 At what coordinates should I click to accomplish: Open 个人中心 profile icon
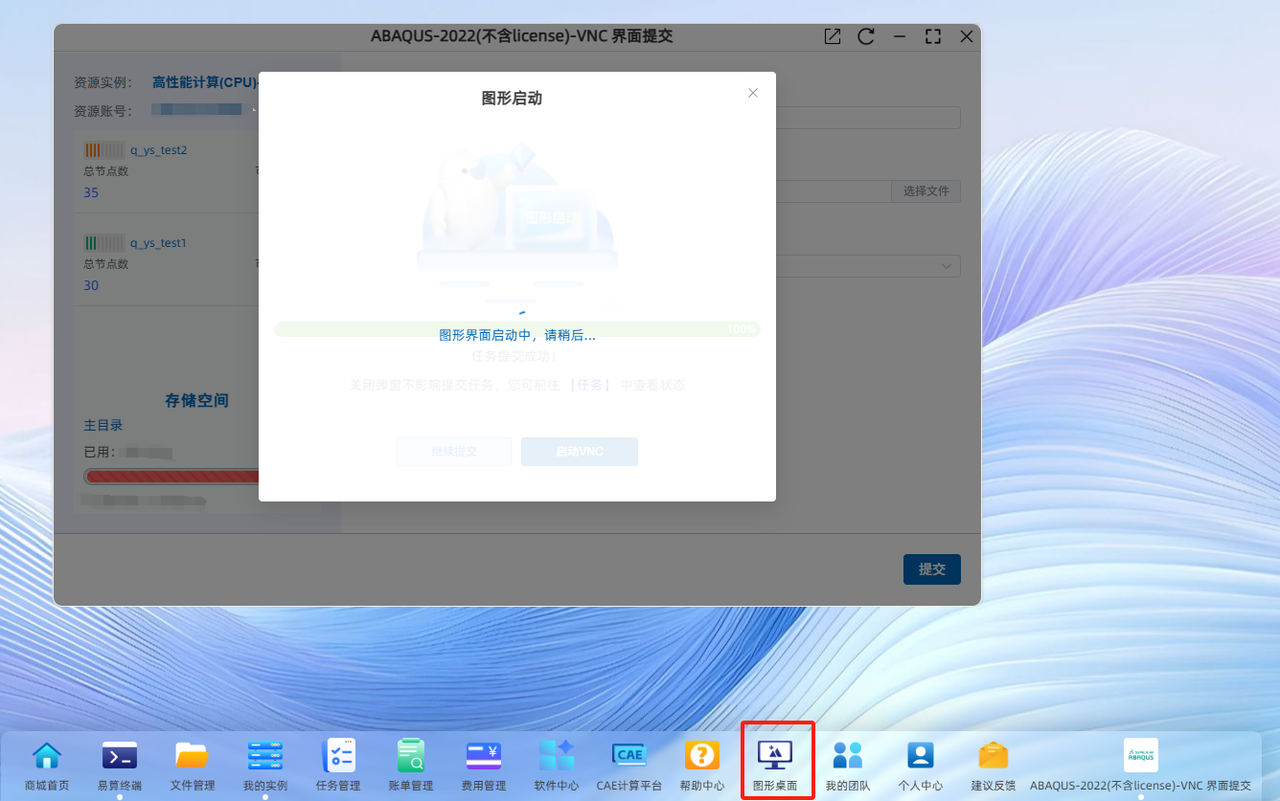[920, 756]
